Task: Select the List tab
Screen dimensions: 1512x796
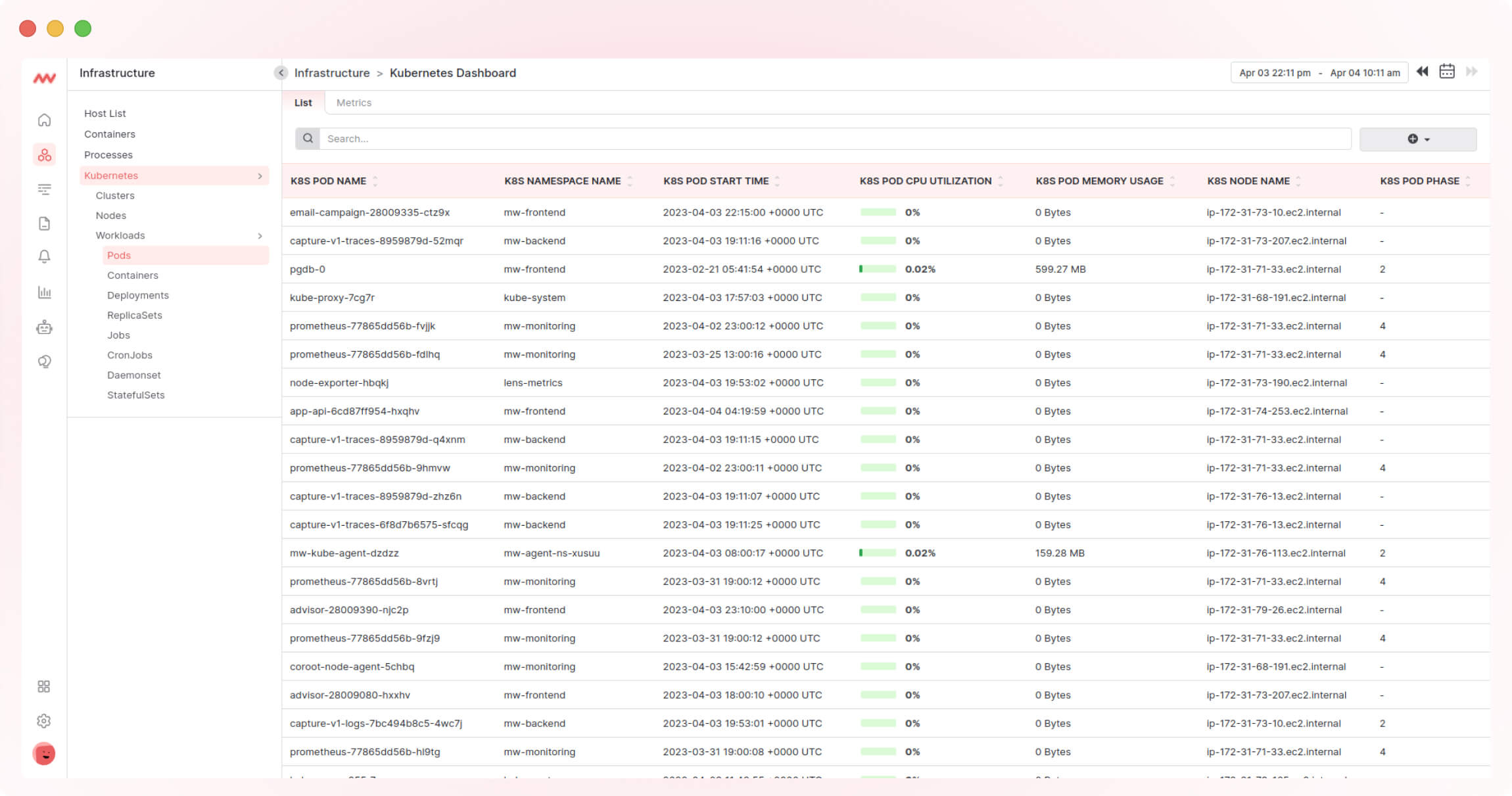Action: [x=303, y=103]
